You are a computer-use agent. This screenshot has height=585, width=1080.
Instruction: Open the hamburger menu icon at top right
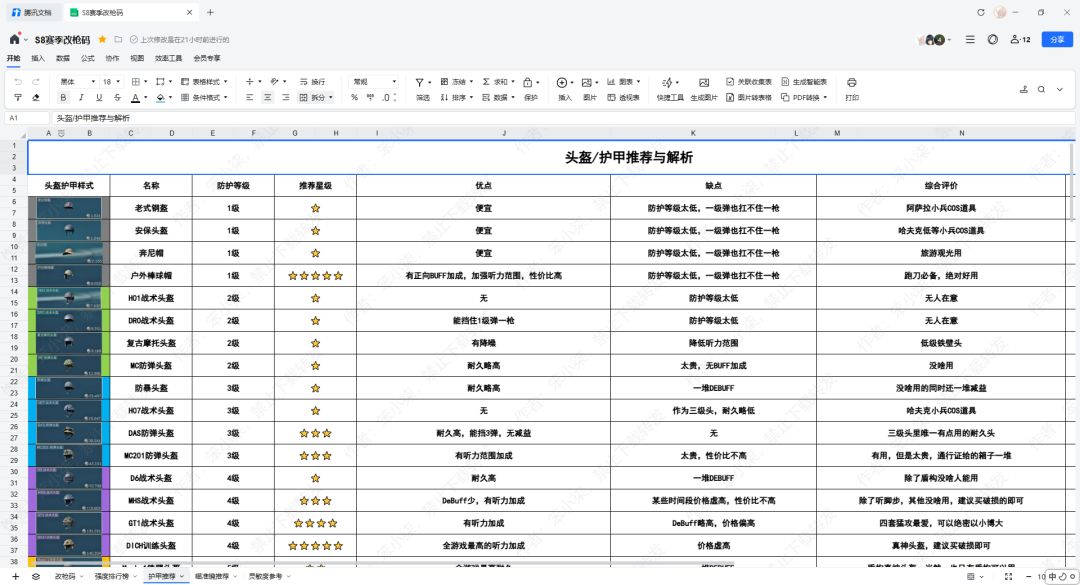coord(970,40)
